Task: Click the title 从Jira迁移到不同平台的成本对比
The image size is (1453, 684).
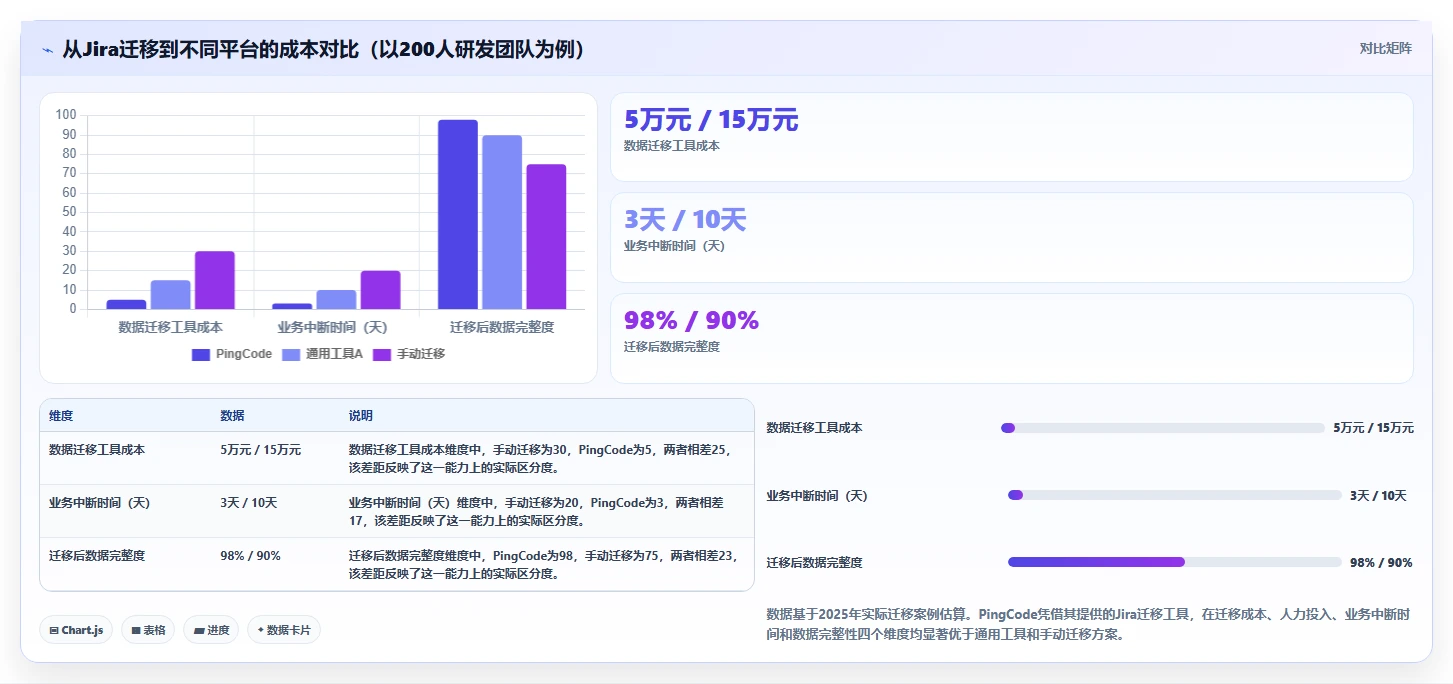Action: pyautogui.click(x=323, y=49)
